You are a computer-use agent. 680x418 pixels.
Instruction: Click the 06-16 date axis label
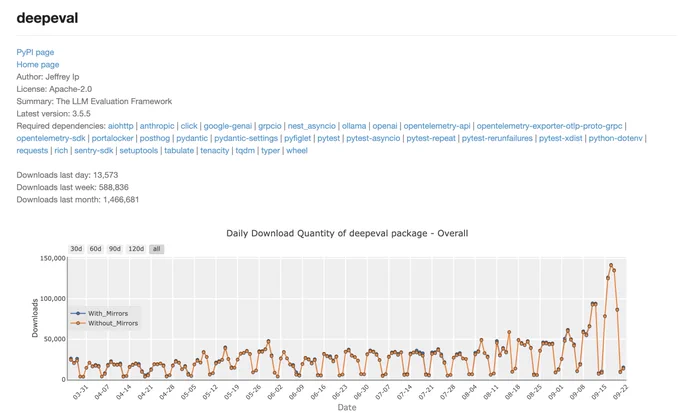point(318,392)
